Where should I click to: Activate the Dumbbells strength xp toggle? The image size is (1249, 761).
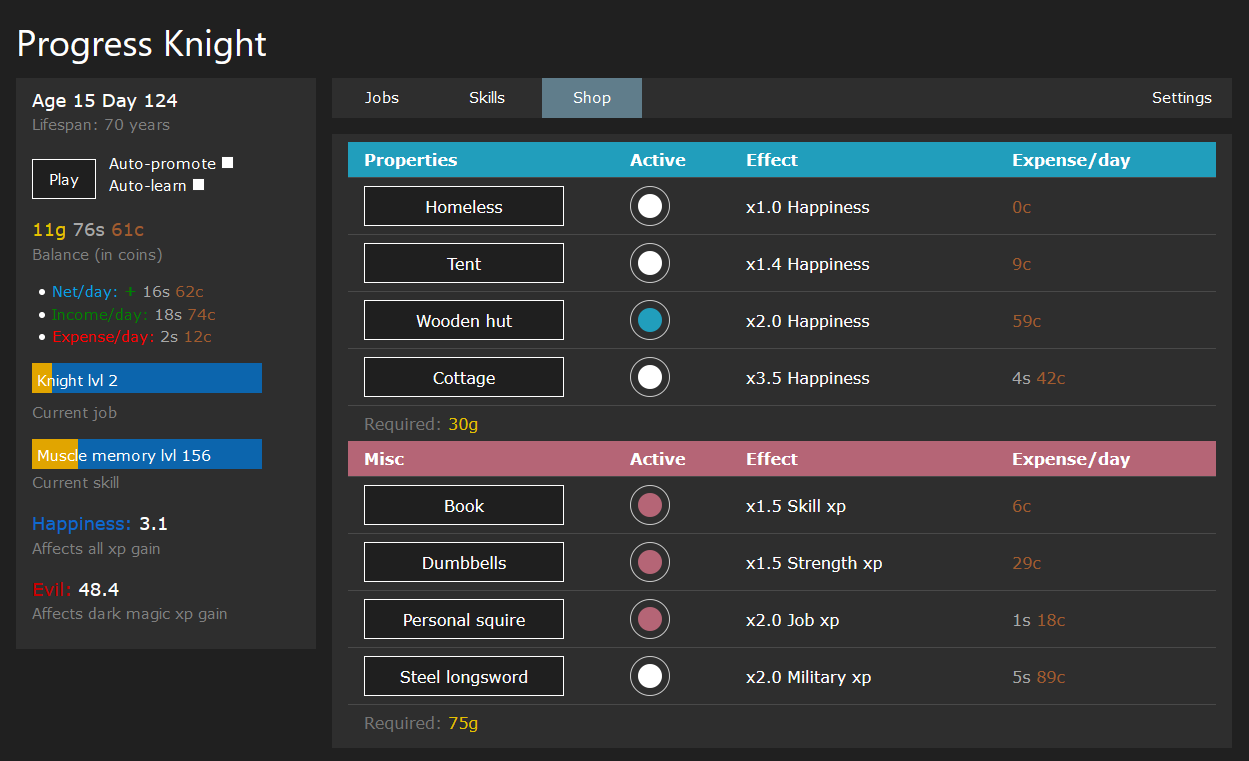click(x=649, y=562)
